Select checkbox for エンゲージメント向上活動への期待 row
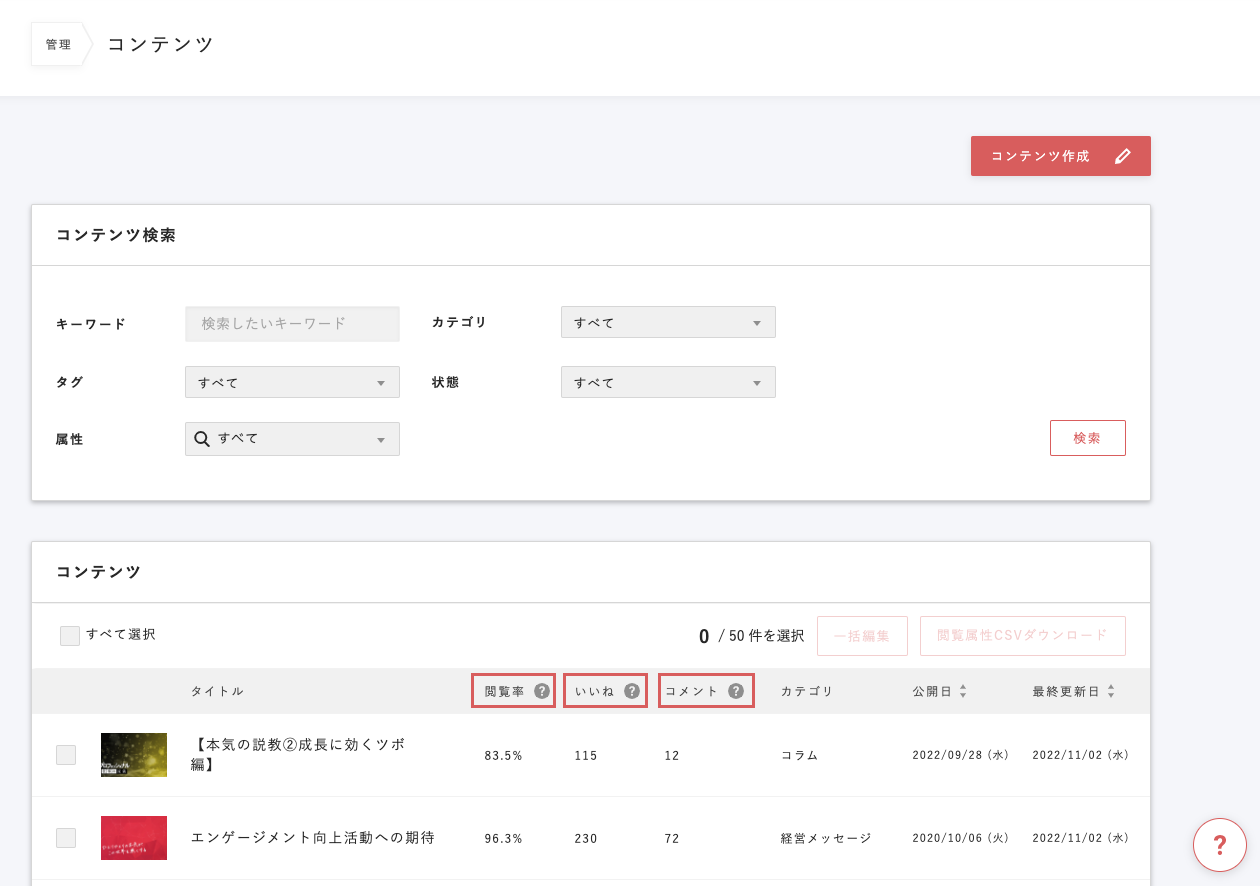 [x=66, y=838]
